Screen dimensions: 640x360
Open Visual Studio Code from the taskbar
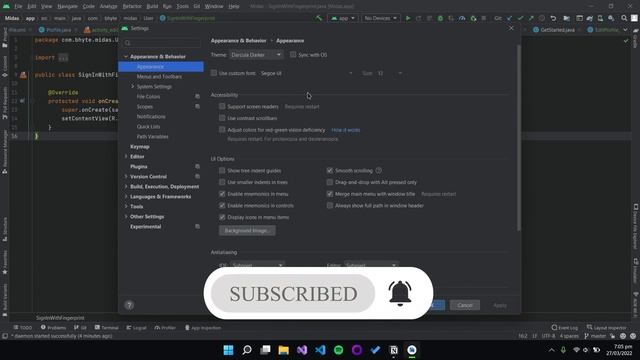point(320,350)
